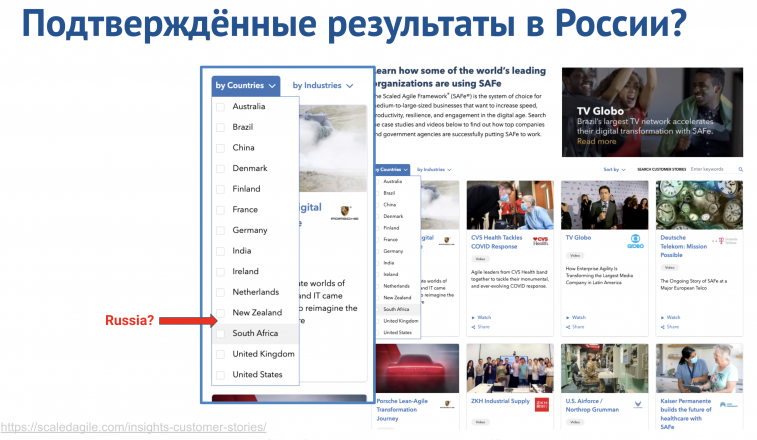Image resolution: width=757 pixels, height=440 pixels.
Task: Click the search magnifier icon in customer stories
Action: 740,170
